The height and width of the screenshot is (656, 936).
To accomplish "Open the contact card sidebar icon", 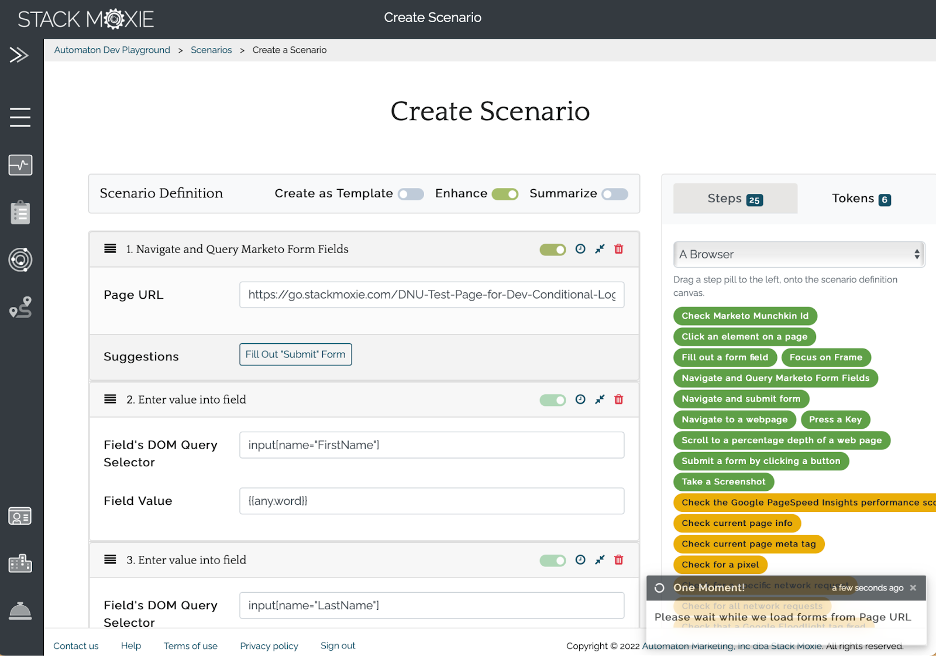I will (x=20, y=516).
